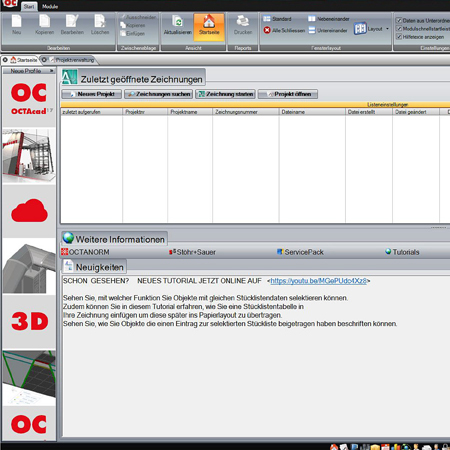
Task: Sort by Datei geändert column header
Action: pos(416,112)
